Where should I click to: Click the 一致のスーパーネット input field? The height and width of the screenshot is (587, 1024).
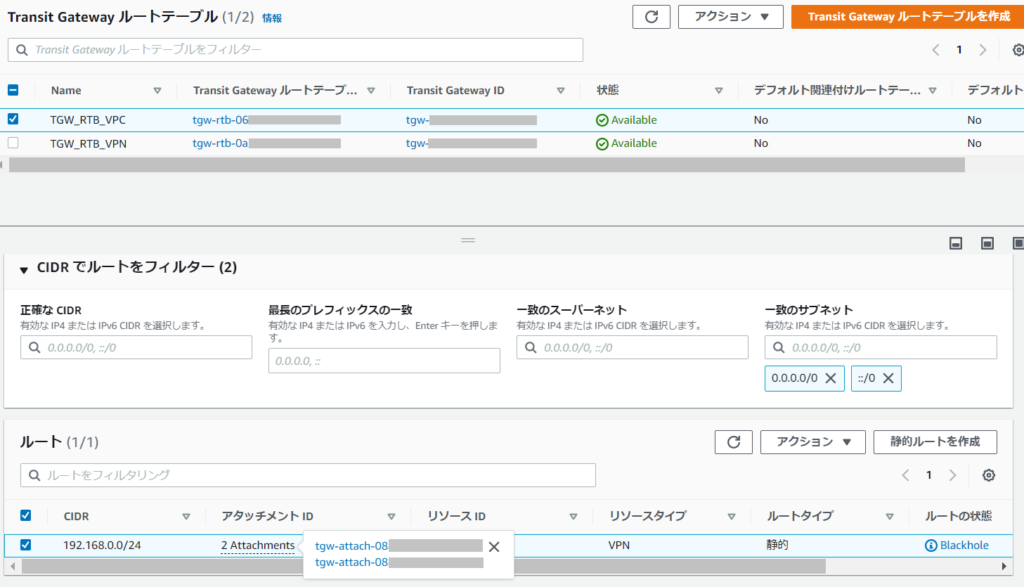coord(632,347)
